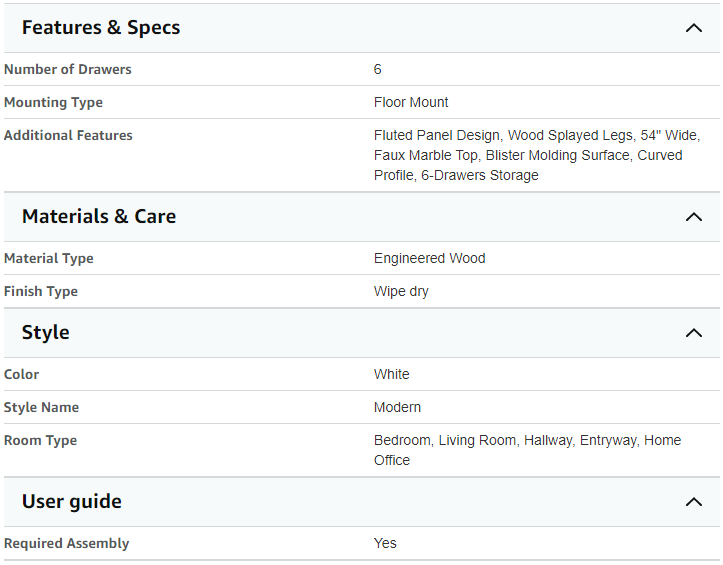Image resolution: width=723 pixels, height=565 pixels.
Task: Click the Style section heading
Action: pyautogui.click(x=46, y=333)
